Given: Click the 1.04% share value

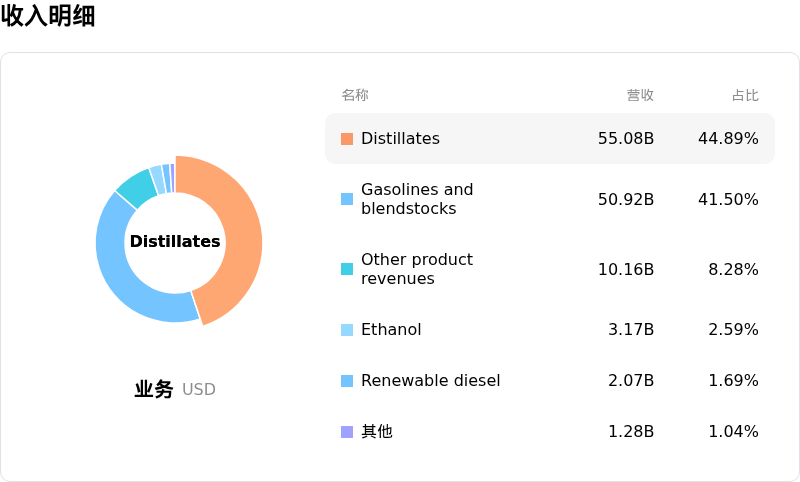Looking at the screenshot, I should click(733, 432).
